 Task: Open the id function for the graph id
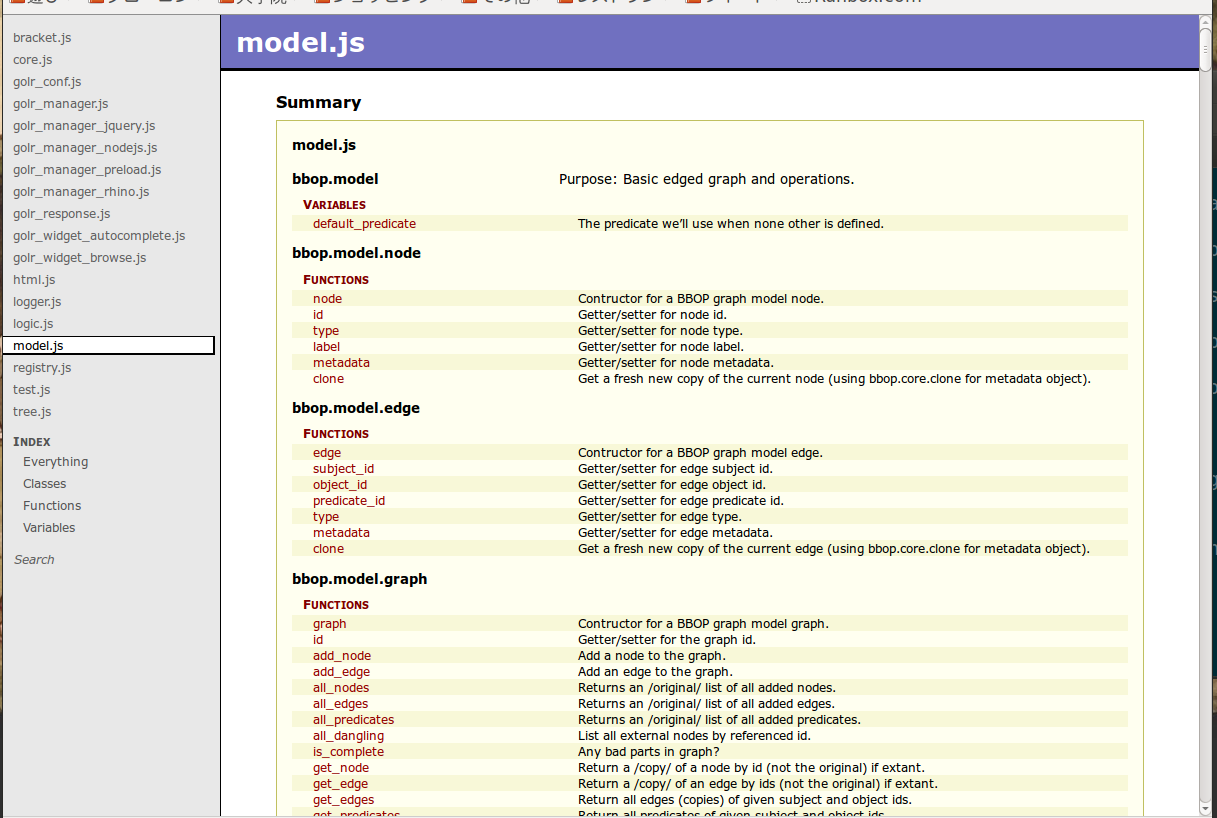(318, 640)
